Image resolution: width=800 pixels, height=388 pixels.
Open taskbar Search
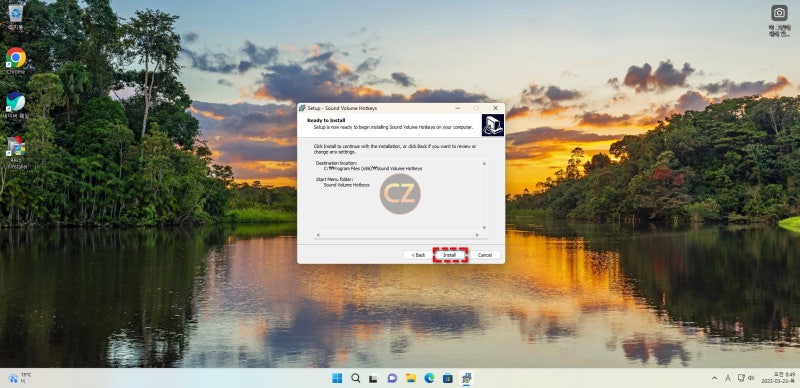tap(356, 378)
